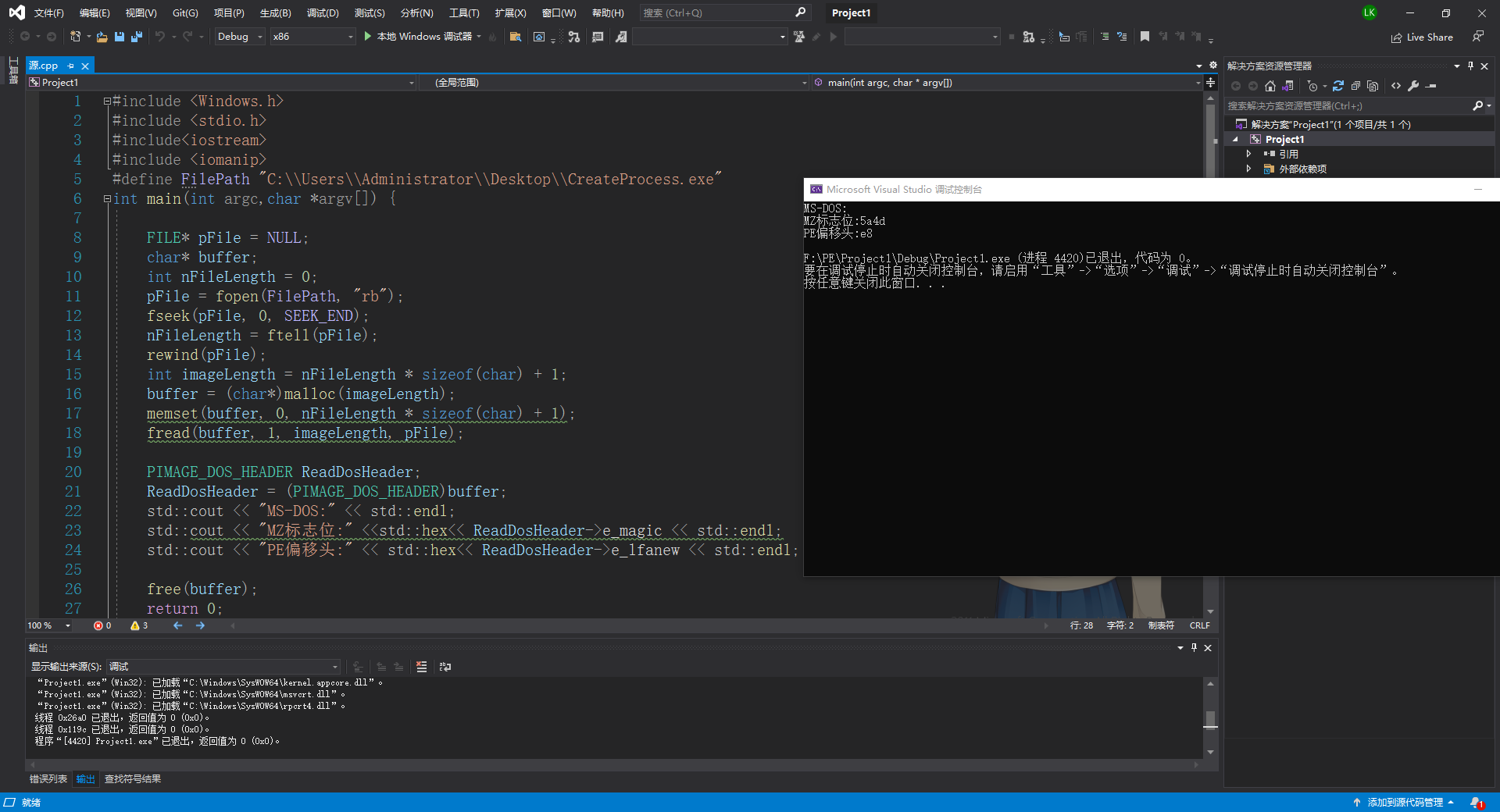This screenshot has width=1500, height=812.
Task: Switch to the 查找符号结果 tab
Action: (133, 779)
